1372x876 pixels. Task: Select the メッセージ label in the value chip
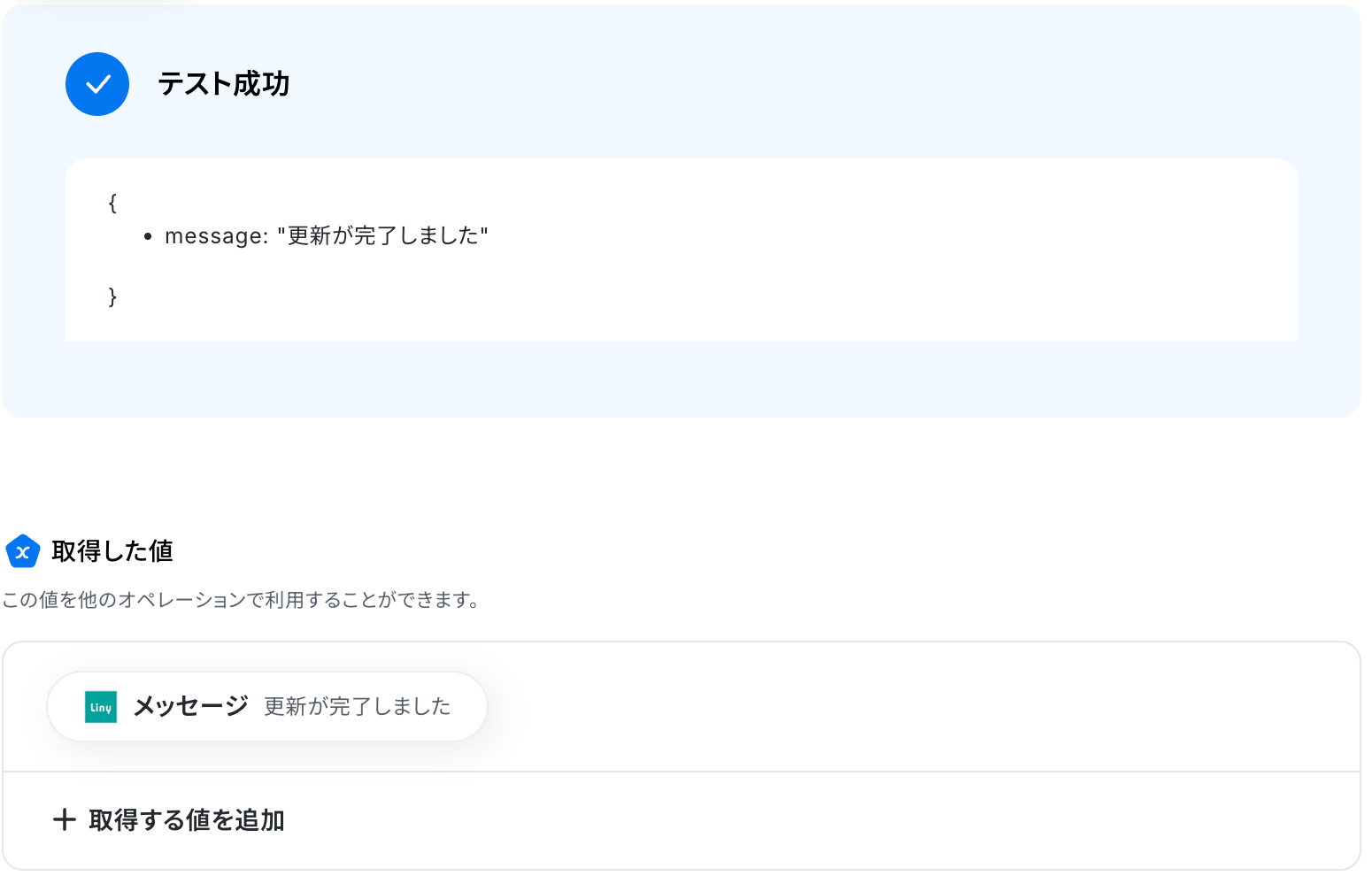click(190, 706)
